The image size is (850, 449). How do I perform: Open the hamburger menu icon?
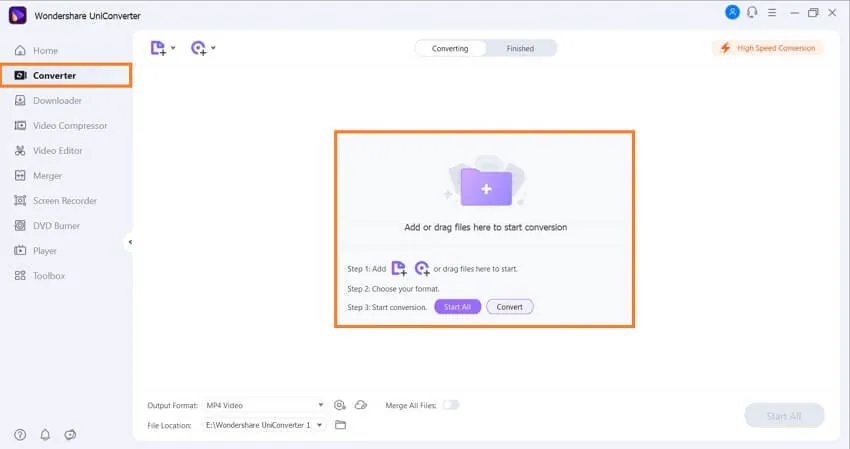(772, 12)
